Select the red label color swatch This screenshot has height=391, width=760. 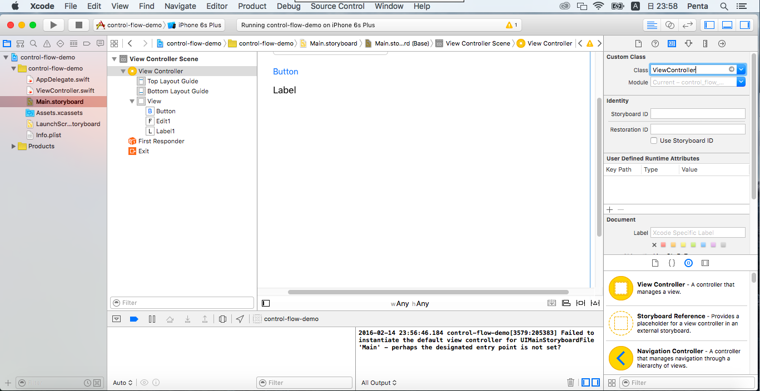click(x=664, y=245)
